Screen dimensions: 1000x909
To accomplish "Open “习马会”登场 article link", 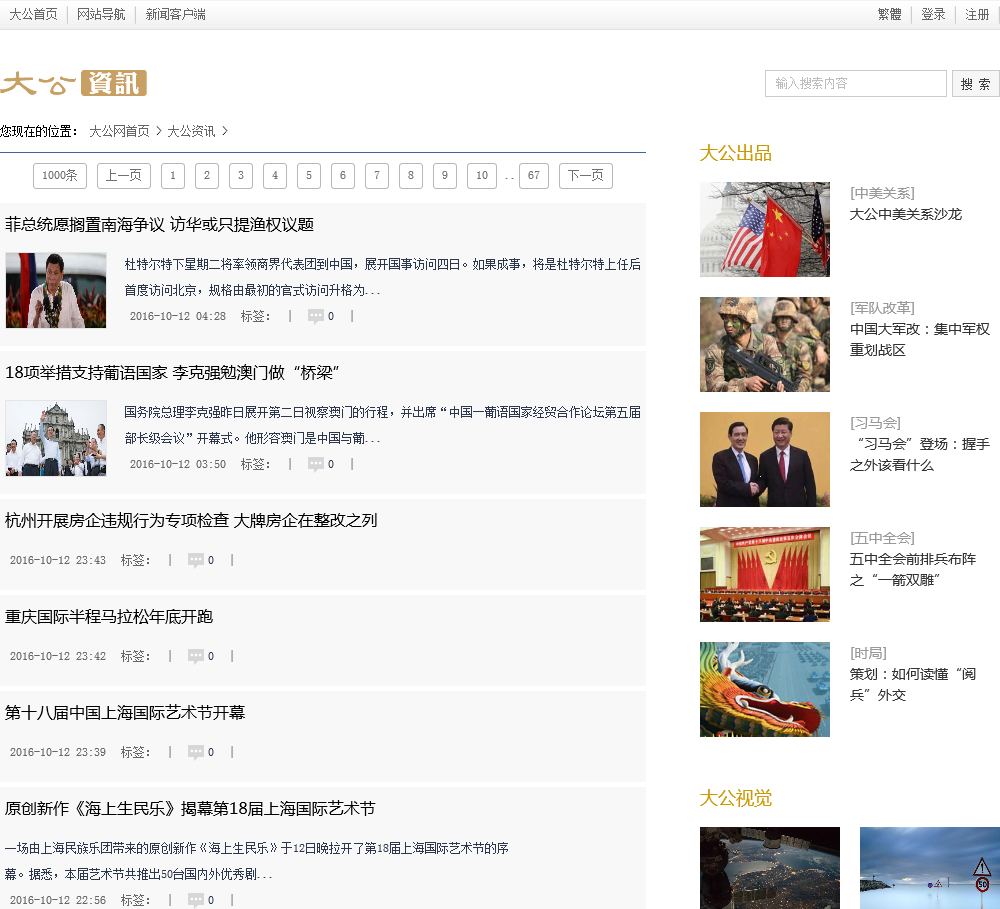I will (920, 454).
